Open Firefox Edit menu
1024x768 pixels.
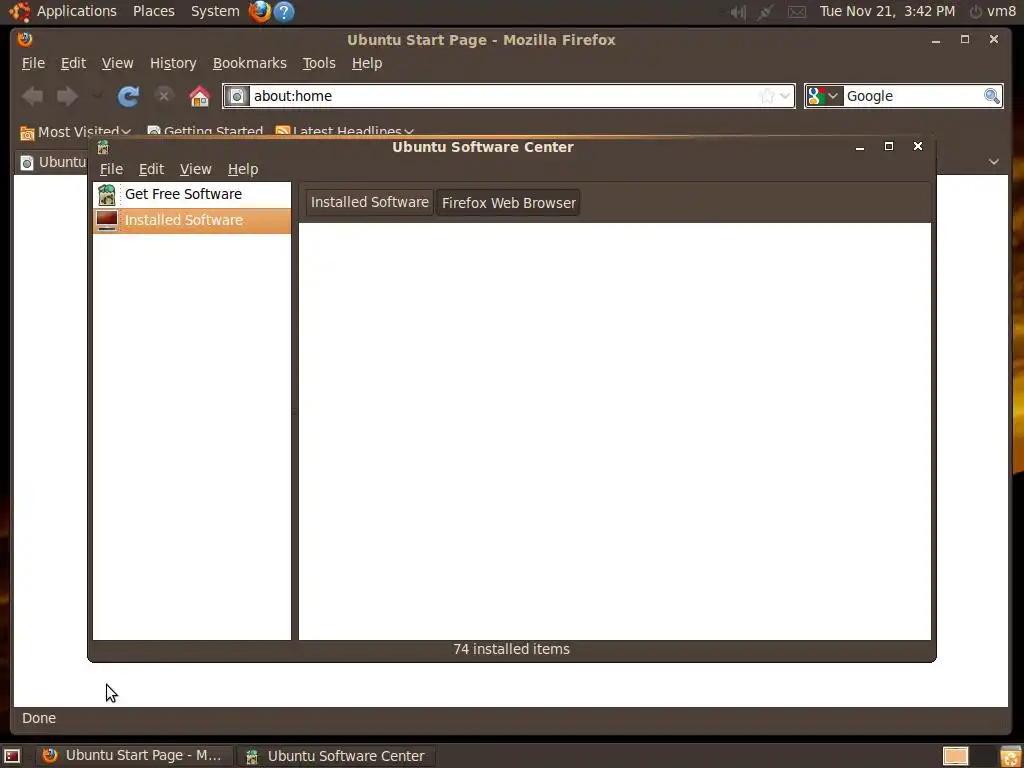pos(73,63)
